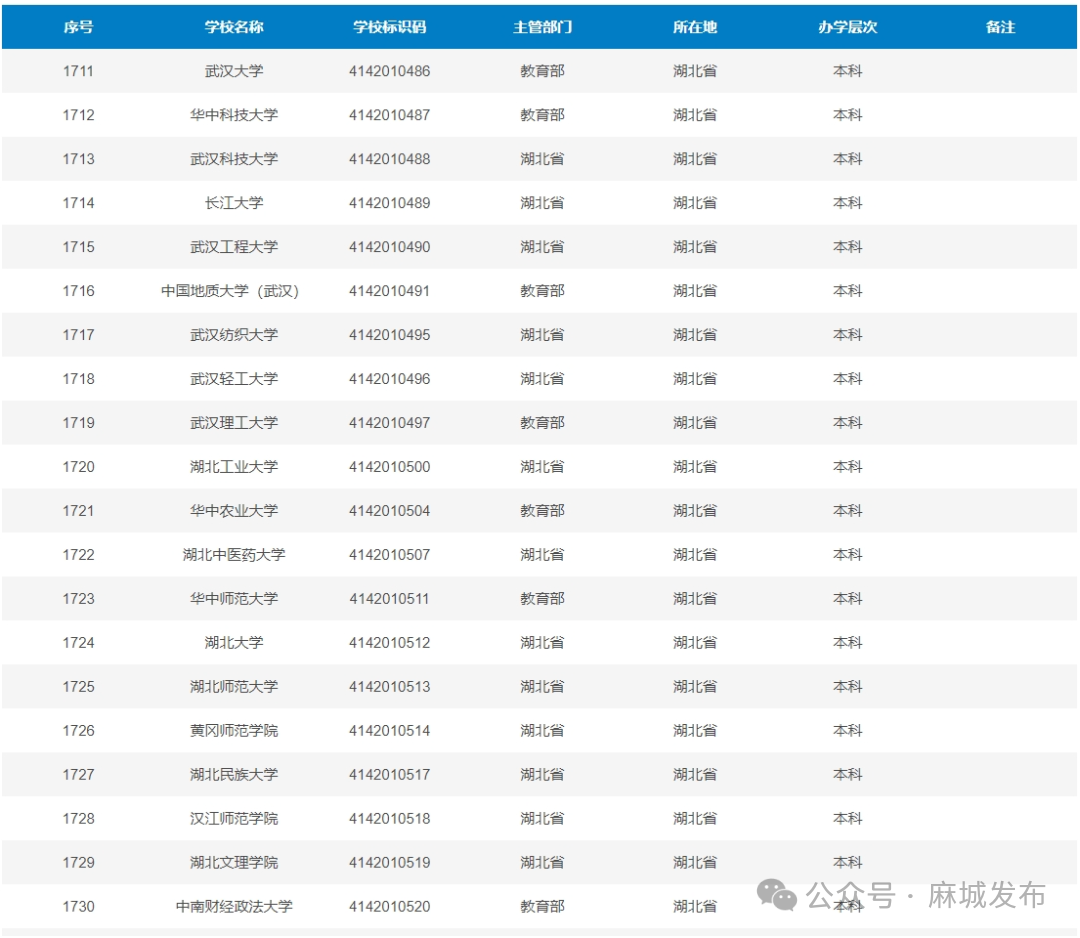Screen dimensions: 1080x938
Task: Click 教育部 in the 武汉理工大学 row
Action: (x=543, y=423)
